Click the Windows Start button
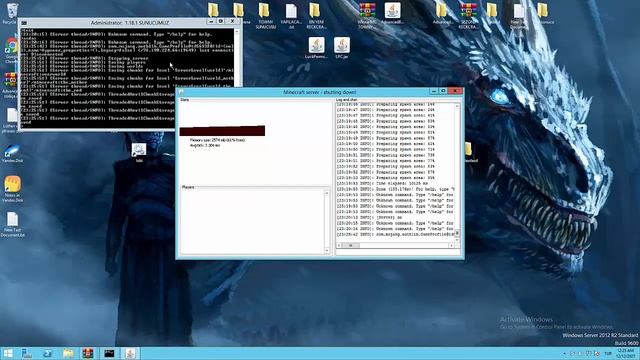 [8, 353]
